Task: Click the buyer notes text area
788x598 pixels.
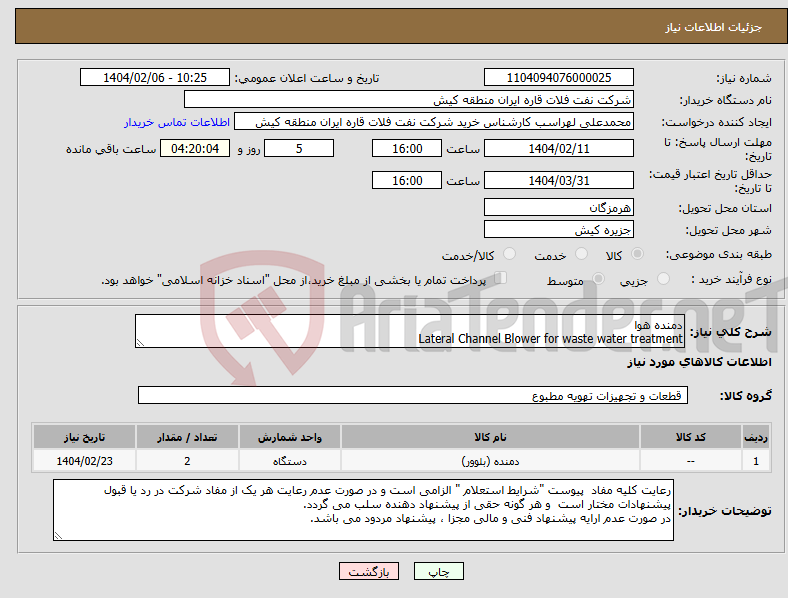Action: [363, 510]
